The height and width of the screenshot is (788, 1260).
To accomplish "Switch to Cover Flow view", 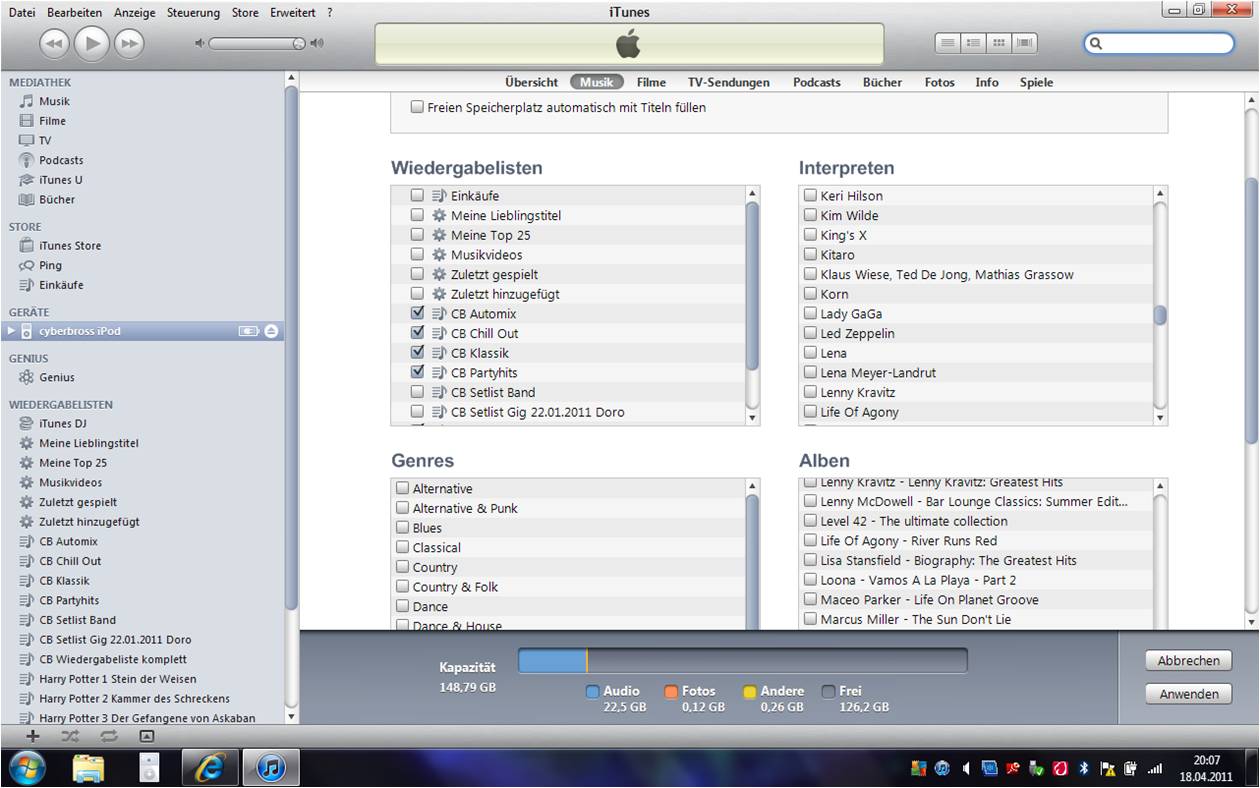I will coord(1025,43).
